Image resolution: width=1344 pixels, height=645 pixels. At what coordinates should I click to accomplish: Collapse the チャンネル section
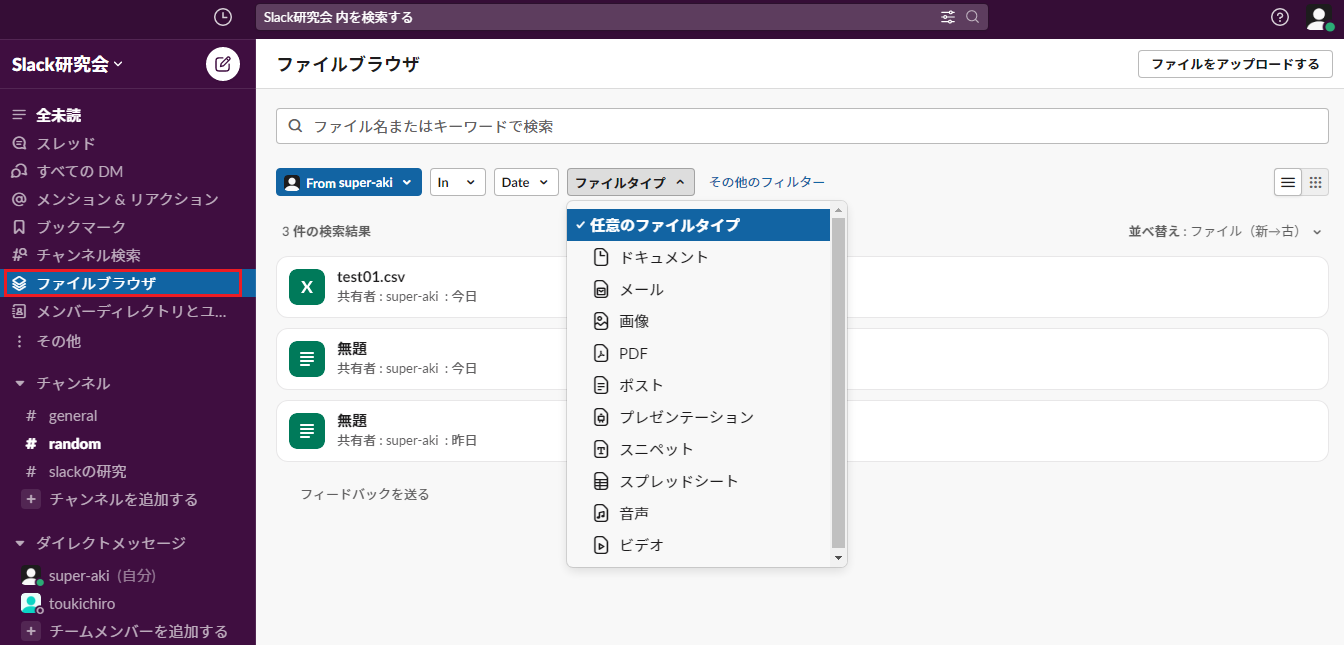[x=20, y=383]
